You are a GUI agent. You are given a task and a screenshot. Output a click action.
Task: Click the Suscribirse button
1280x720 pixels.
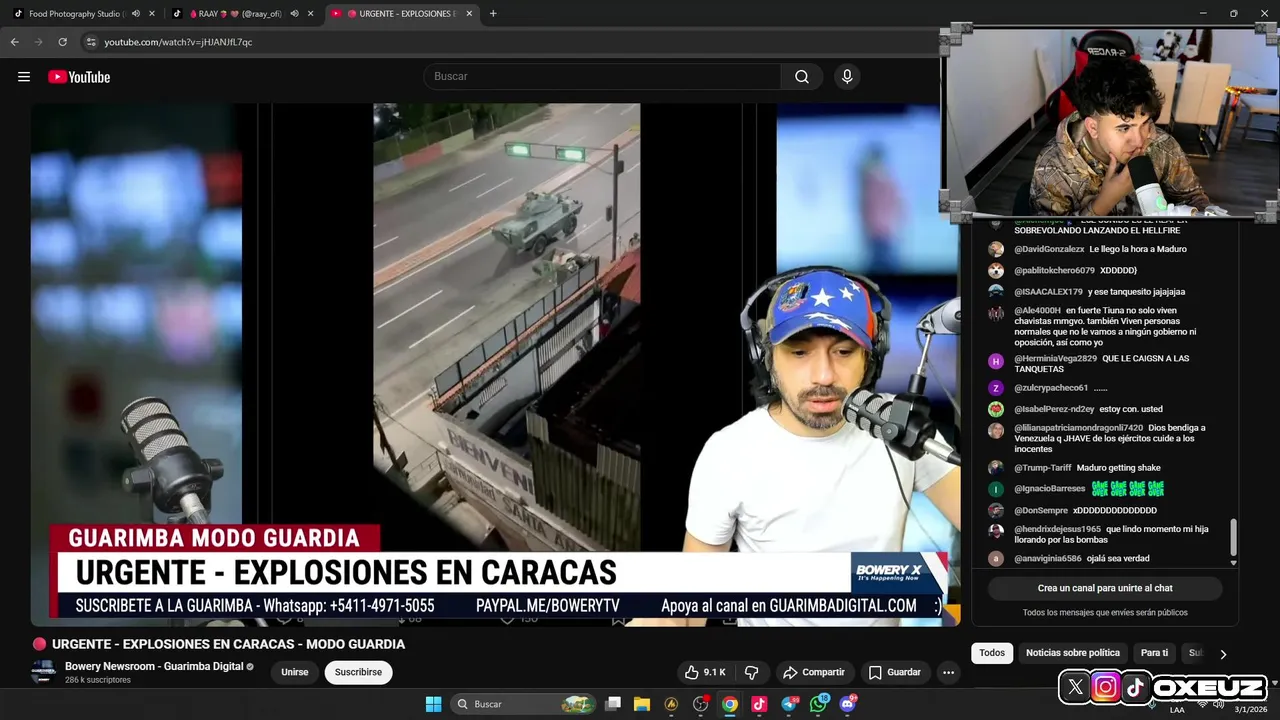coord(358,672)
